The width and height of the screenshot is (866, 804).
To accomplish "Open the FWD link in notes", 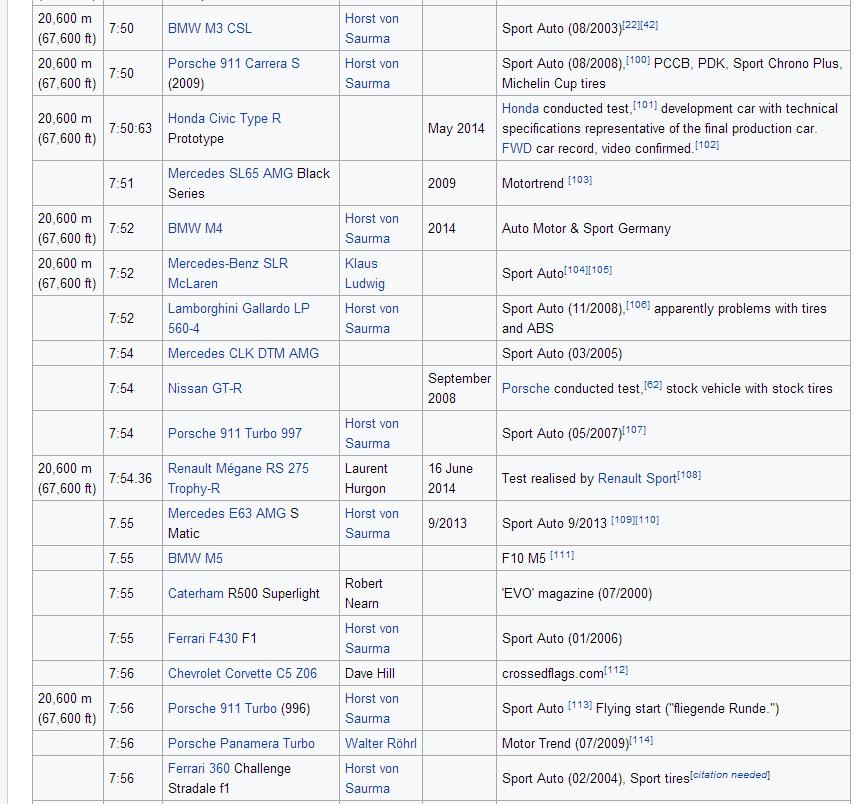I will coord(517,149).
